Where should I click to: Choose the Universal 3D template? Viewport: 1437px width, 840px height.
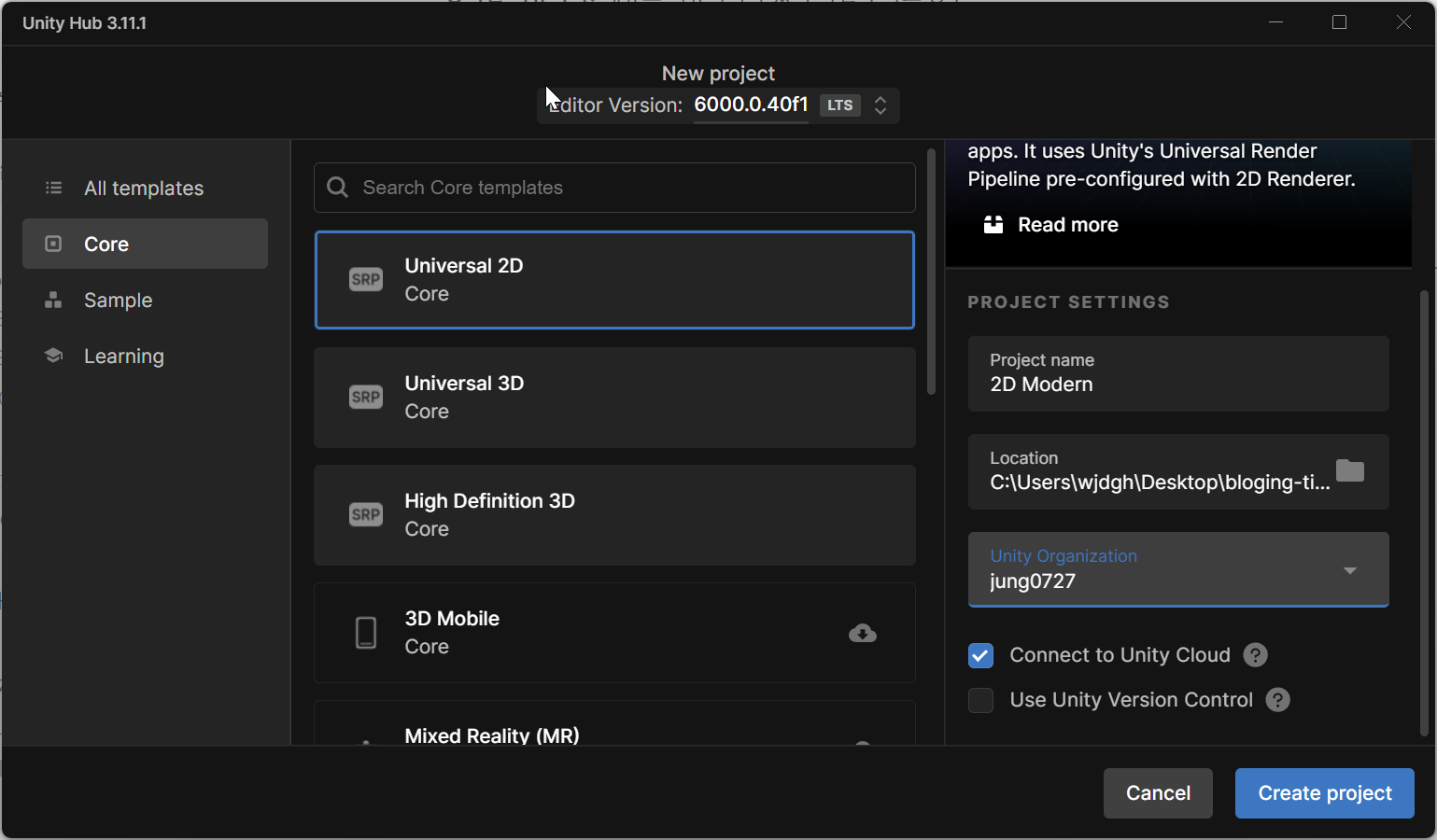click(x=614, y=398)
